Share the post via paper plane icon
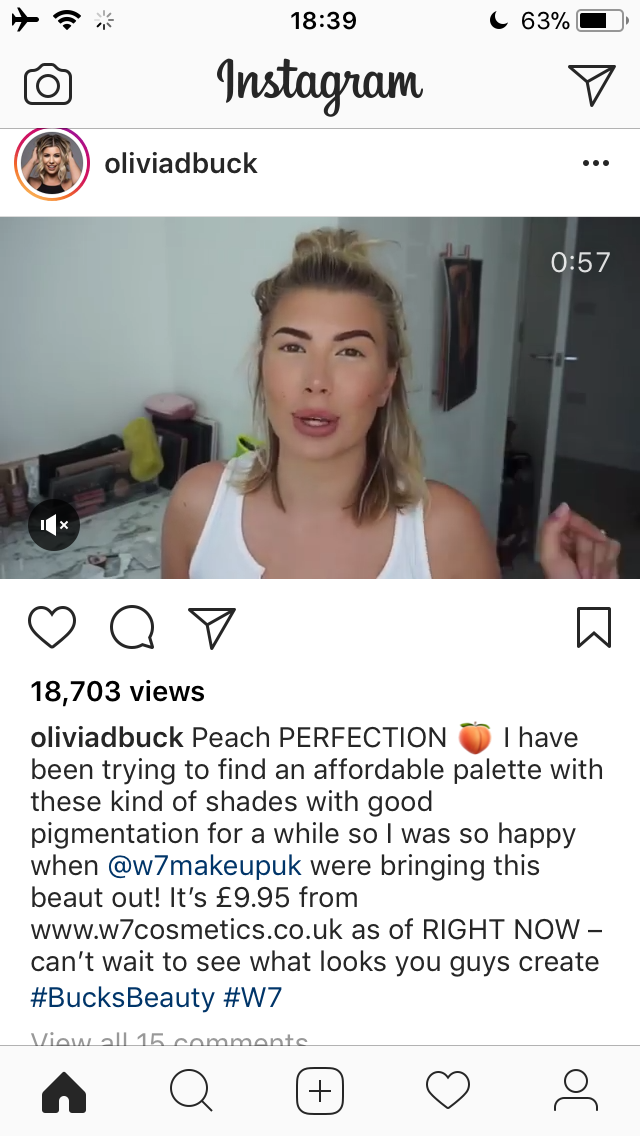This screenshot has width=640, height=1136. tap(212, 627)
